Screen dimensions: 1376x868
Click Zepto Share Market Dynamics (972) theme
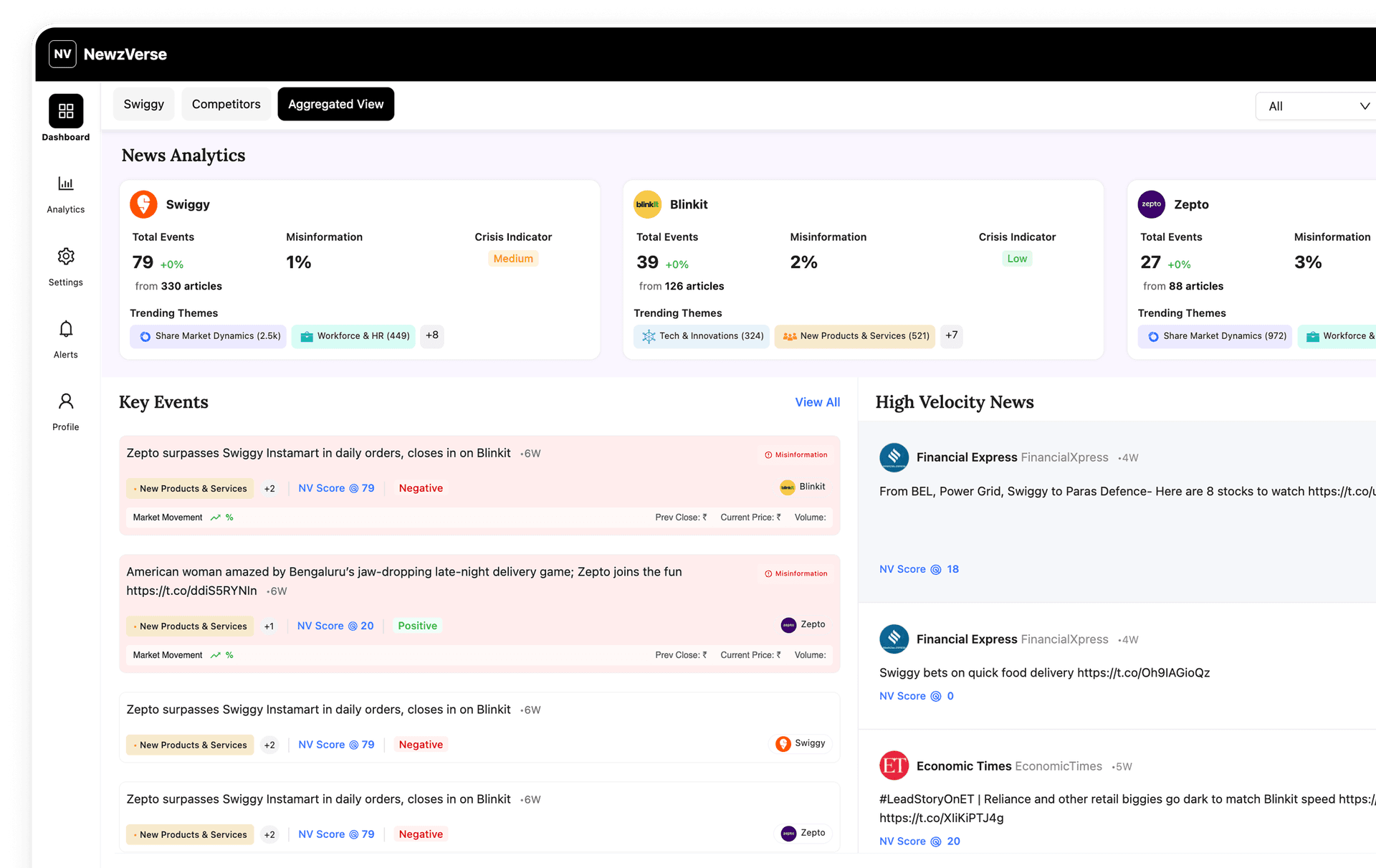pos(1215,336)
